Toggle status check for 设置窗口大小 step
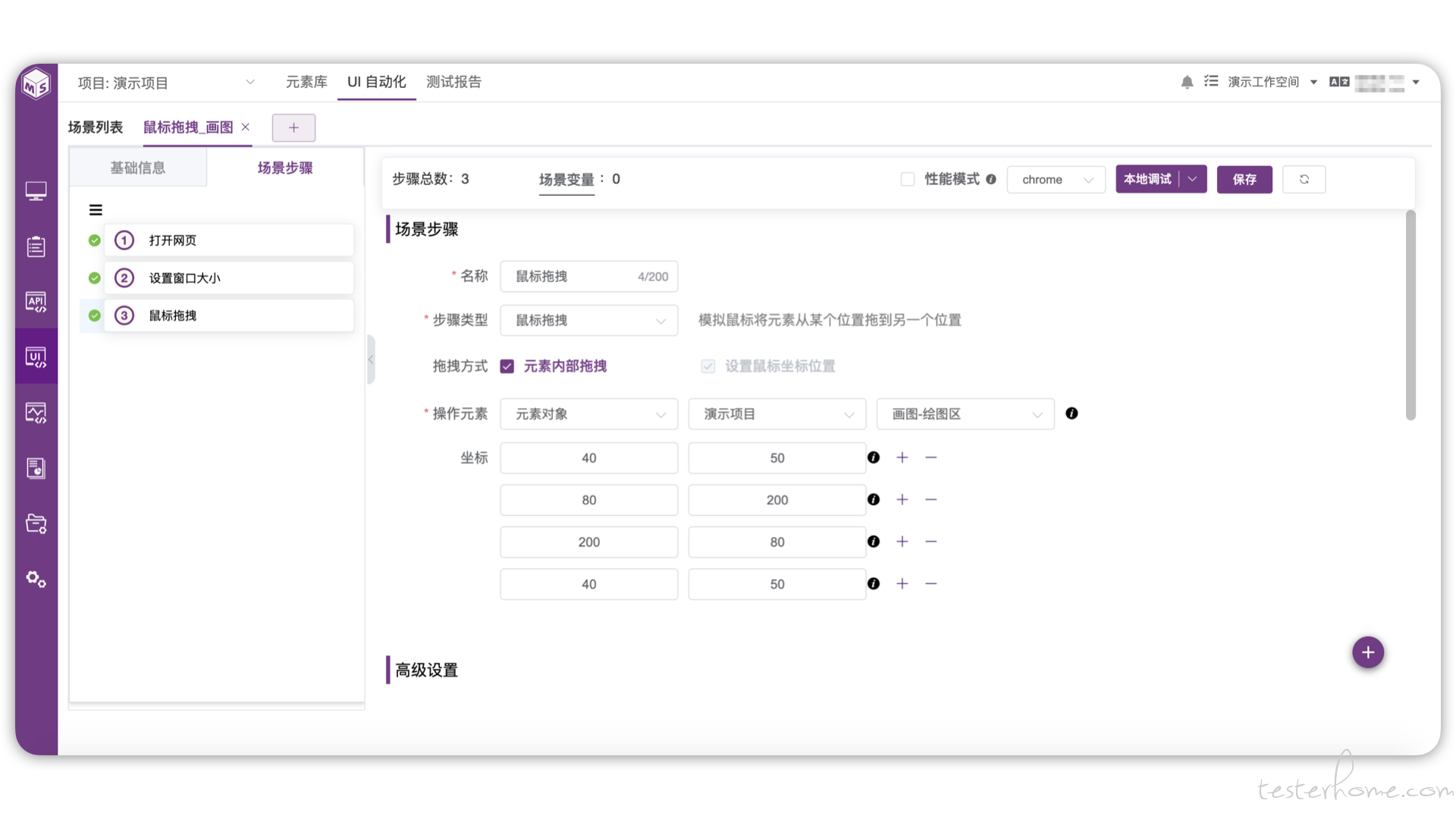1456x819 pixels. pos(94,278)
